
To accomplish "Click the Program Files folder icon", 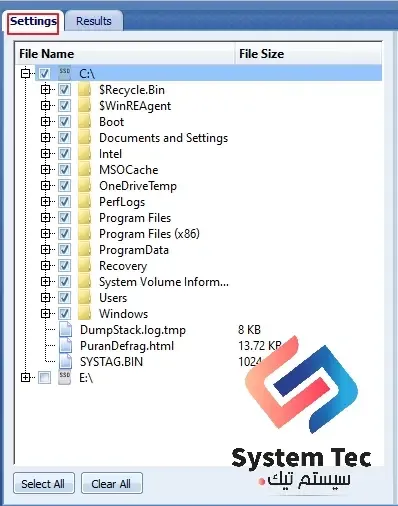I will (85, 218).
